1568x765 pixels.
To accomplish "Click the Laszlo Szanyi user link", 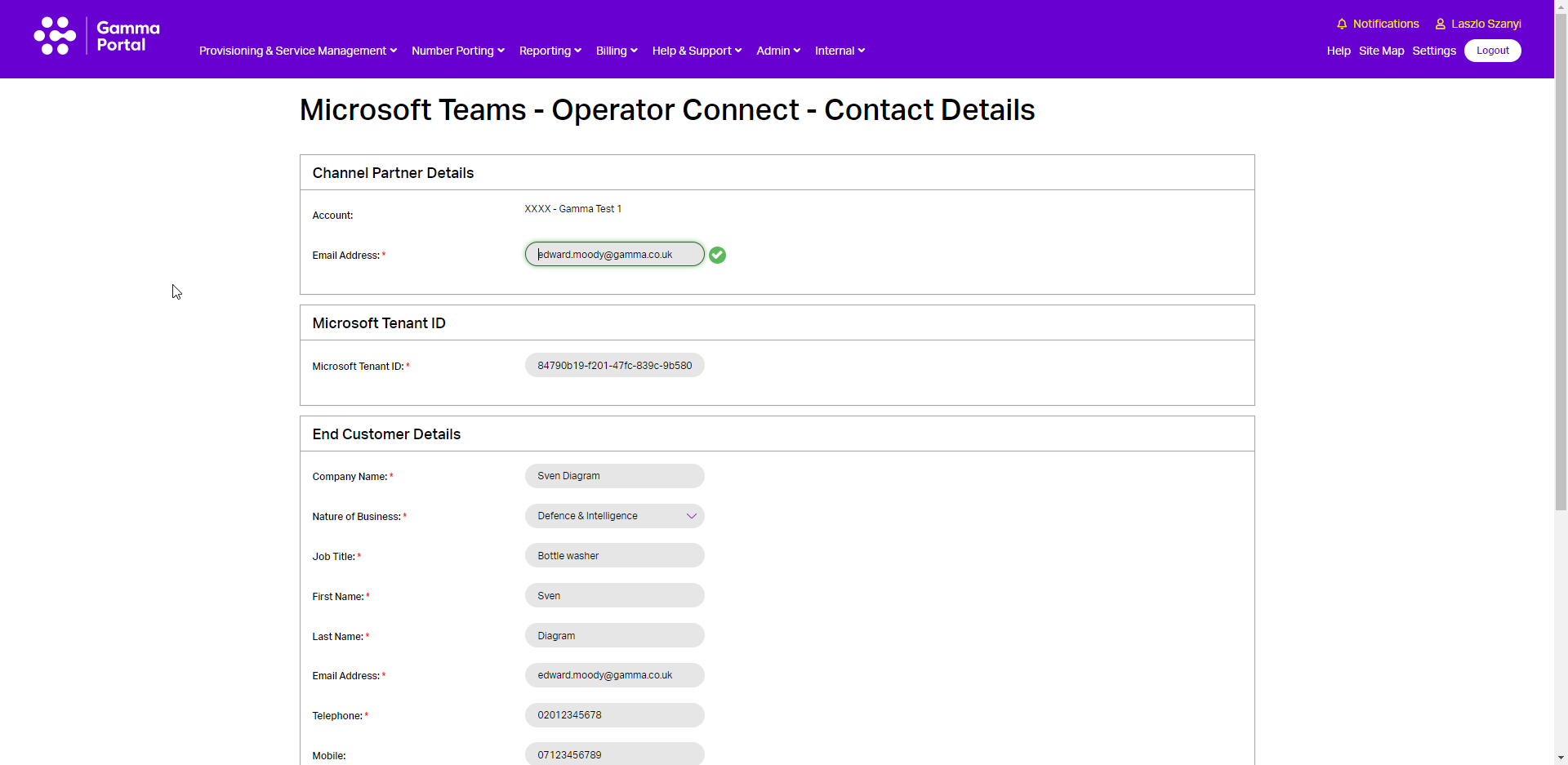I will [1486, 24].
